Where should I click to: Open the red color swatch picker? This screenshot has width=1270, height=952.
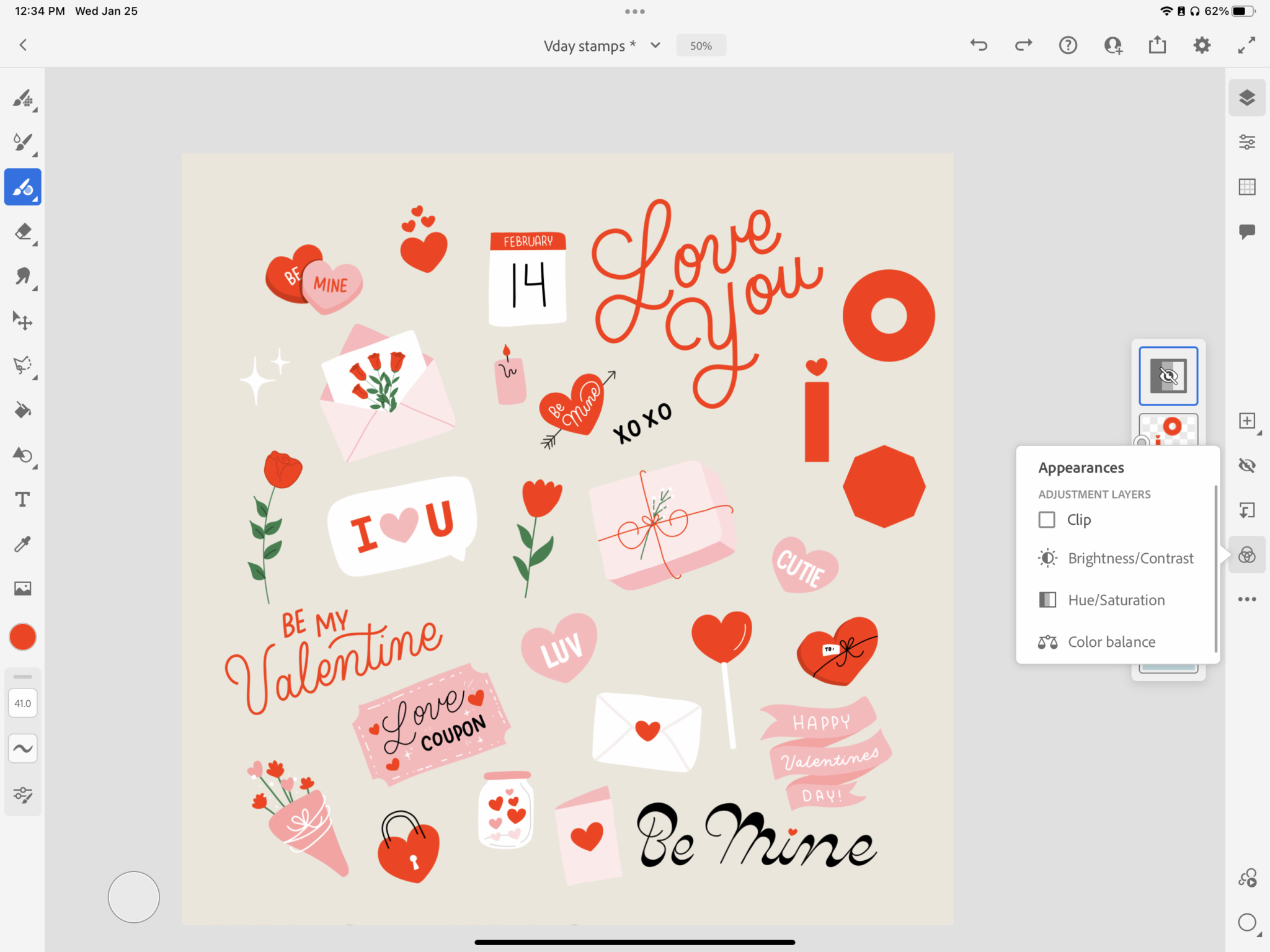coord(22,636)
